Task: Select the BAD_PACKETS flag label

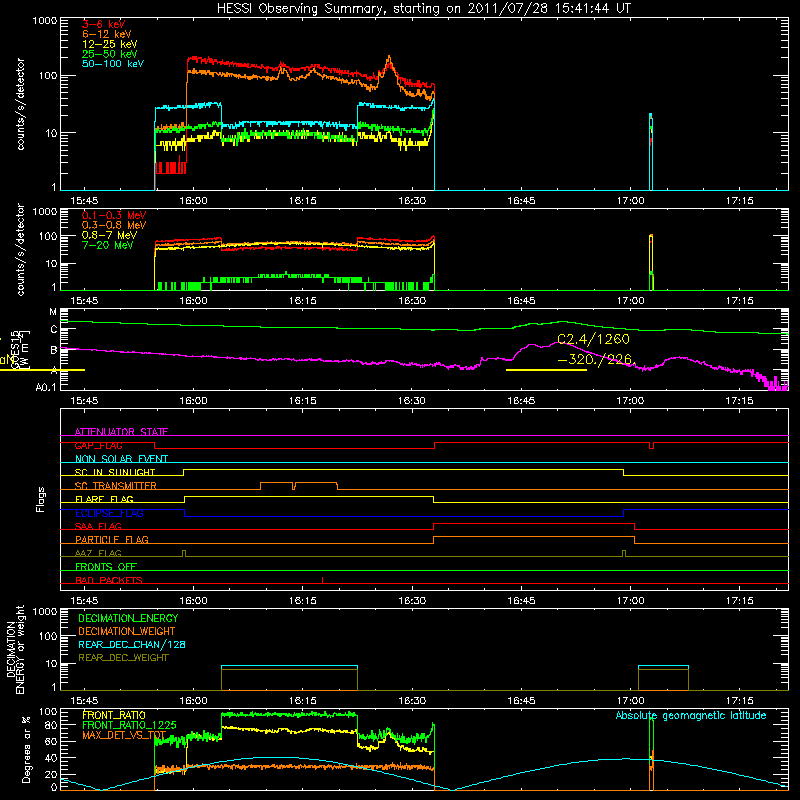Action: tap(109, 580)
